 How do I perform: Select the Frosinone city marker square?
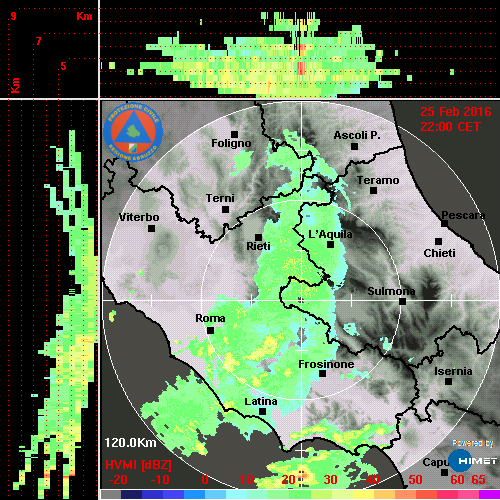point(322,374)
